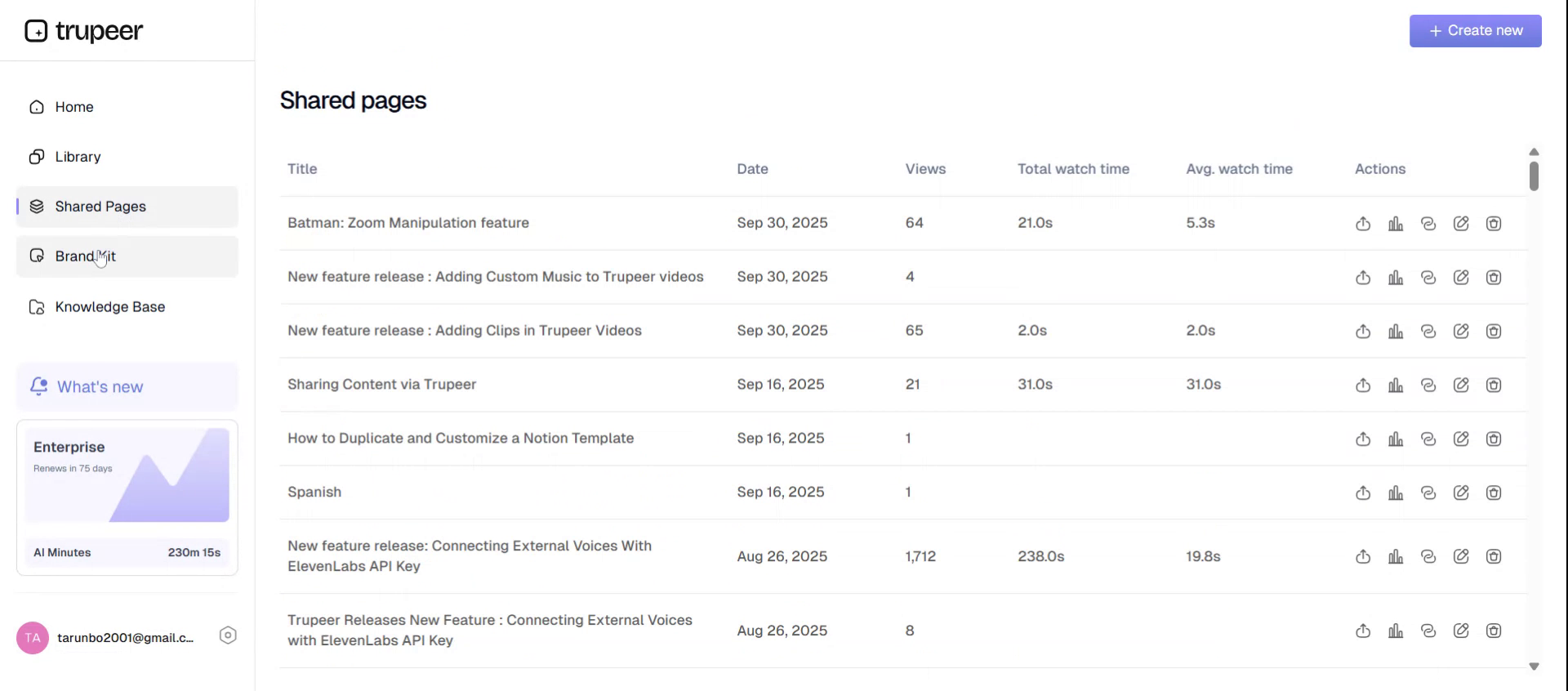Copy link for the Spanish page
This screenshot has width=1568, height=691.
coord(1428,493)
